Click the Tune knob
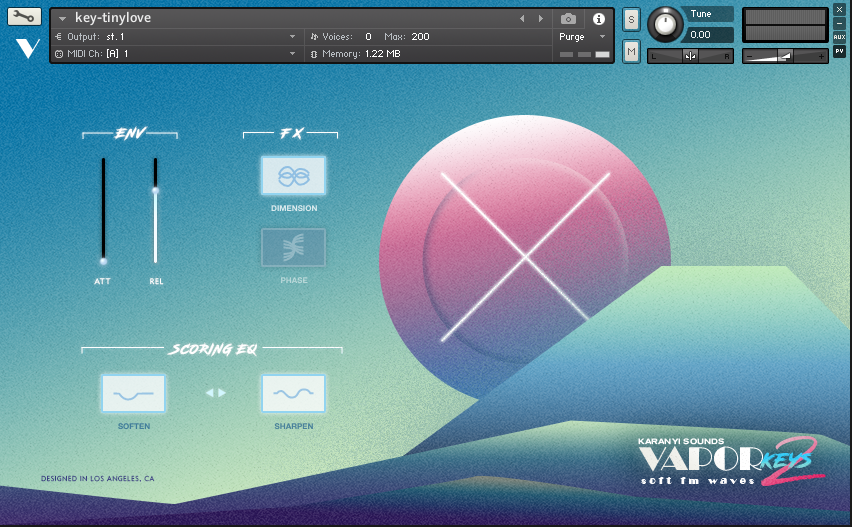Viewport: 852px width, 527px height. [665, 24]
